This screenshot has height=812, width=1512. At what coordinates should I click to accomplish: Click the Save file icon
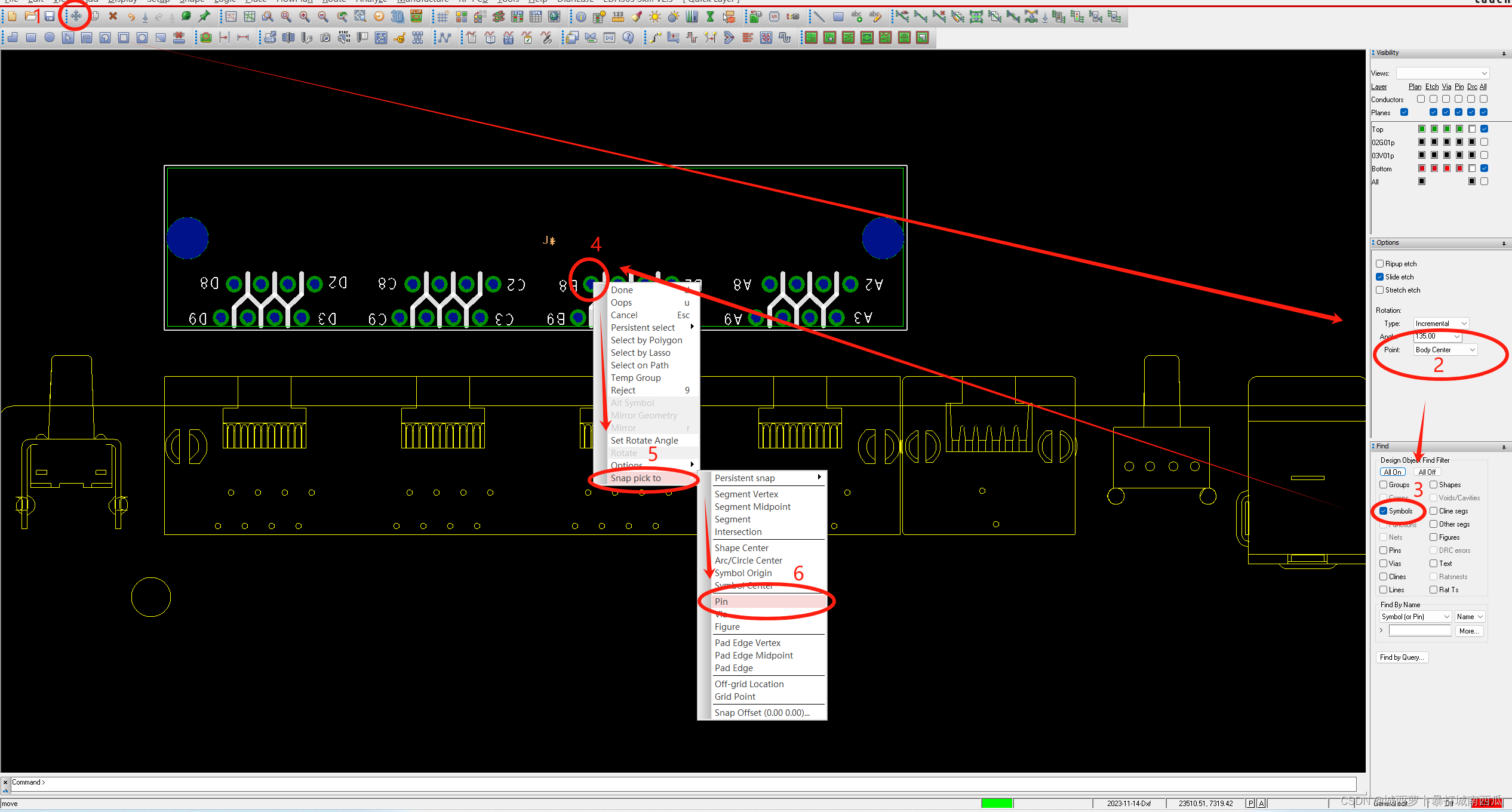pos(50,16)
